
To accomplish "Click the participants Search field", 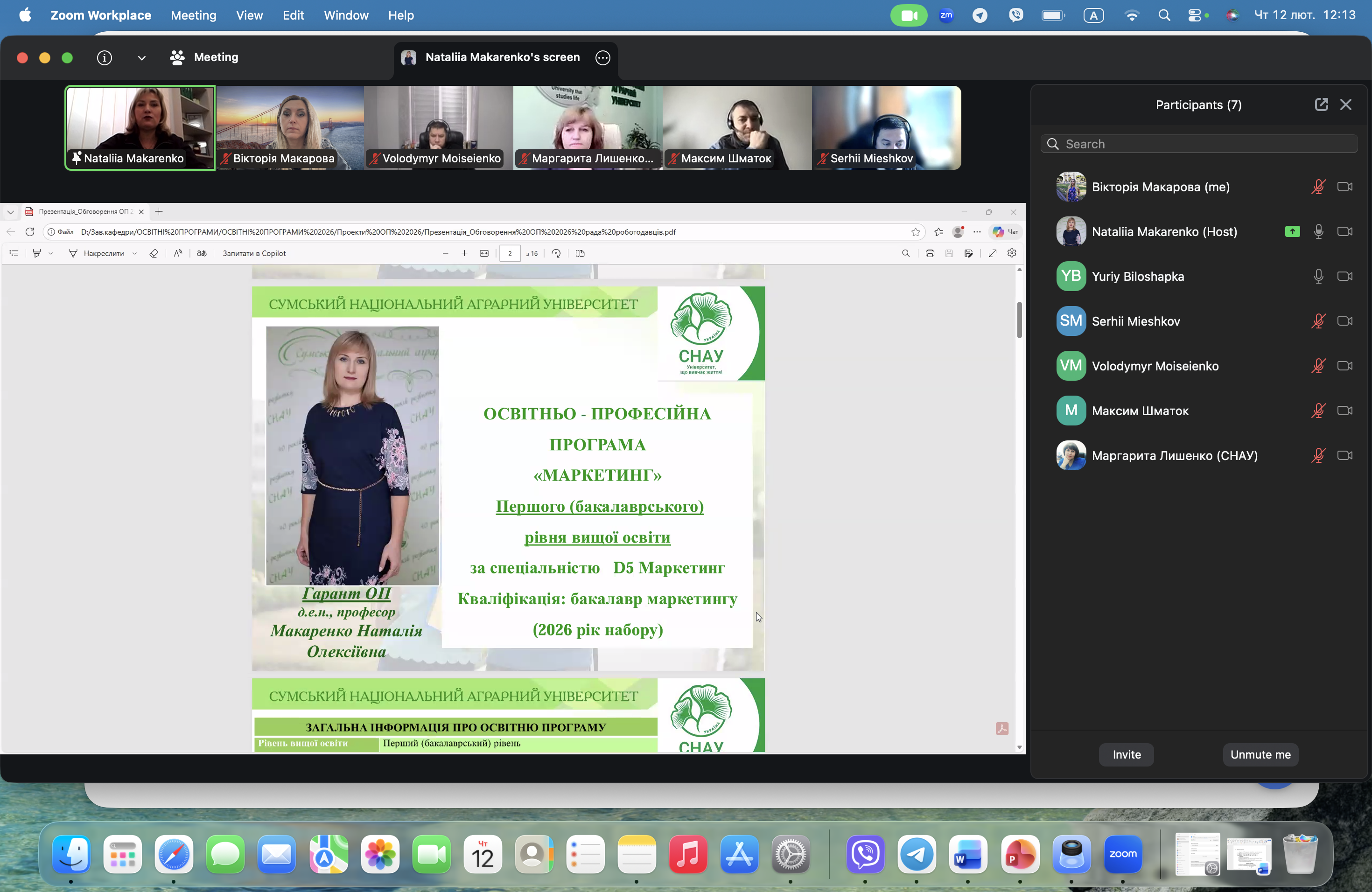I will coord(1199,144).
